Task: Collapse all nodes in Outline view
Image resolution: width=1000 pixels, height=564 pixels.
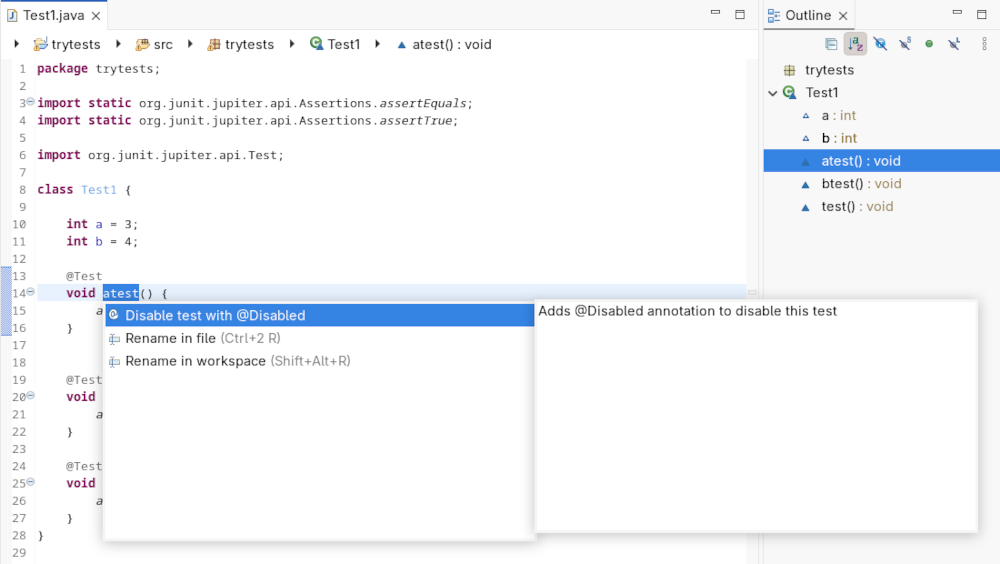Action: click(831, 44)
